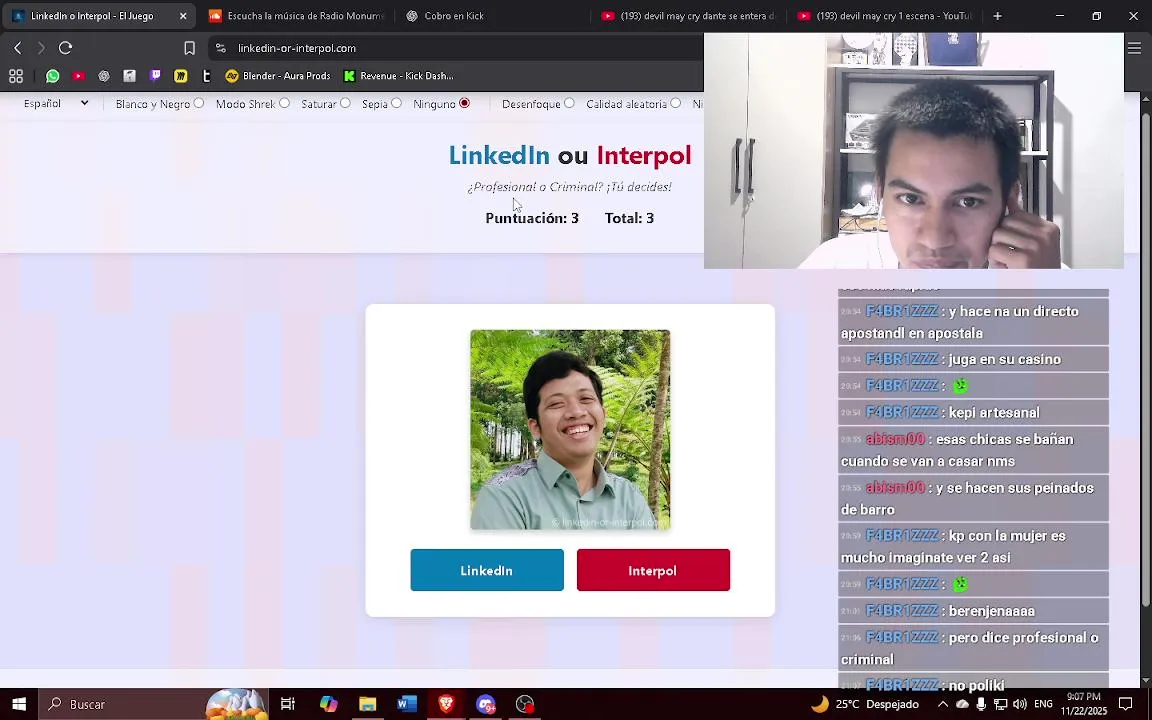Open Copilot from the taskbar
The image size is (1152, 720).
tap(328, 704)
